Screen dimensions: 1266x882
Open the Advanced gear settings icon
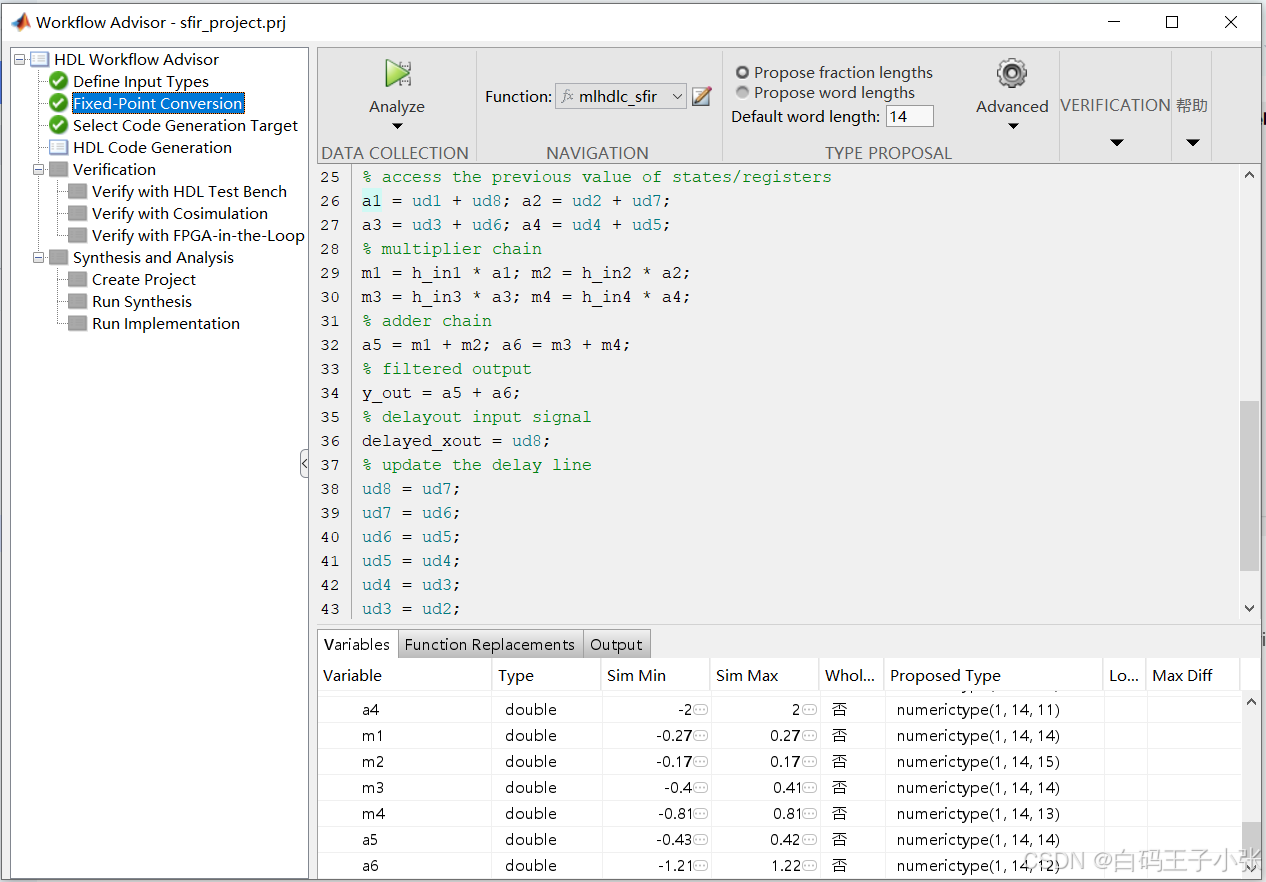coord(1012,74)
